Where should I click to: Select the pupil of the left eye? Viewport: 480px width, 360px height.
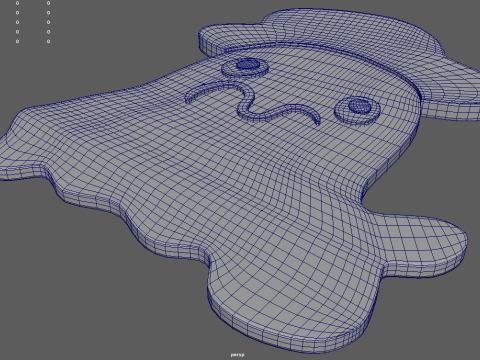[x=248, y=64]
